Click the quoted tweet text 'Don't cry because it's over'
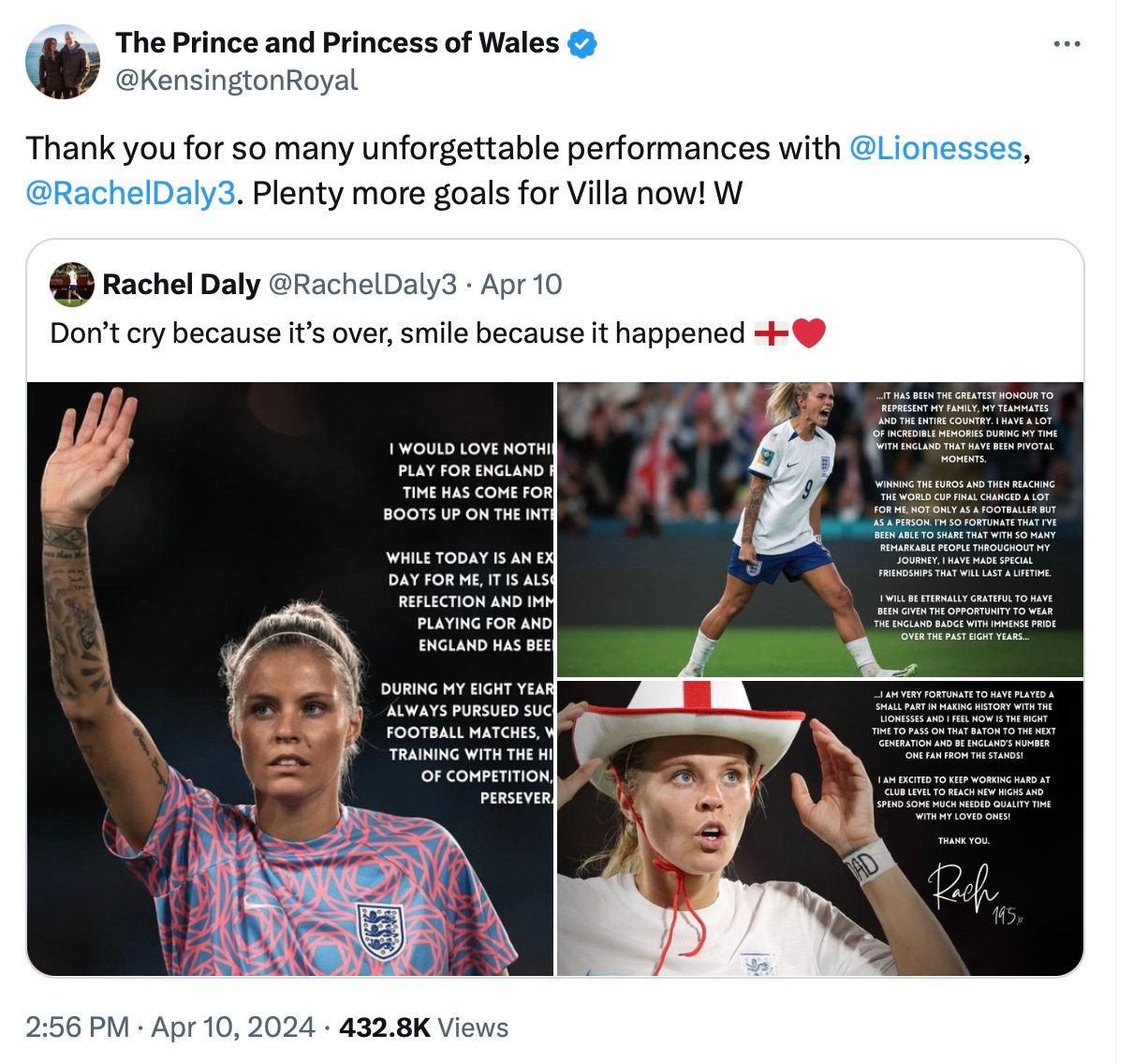This screenshot has width=1133, height=1064. tap(398, 333)
